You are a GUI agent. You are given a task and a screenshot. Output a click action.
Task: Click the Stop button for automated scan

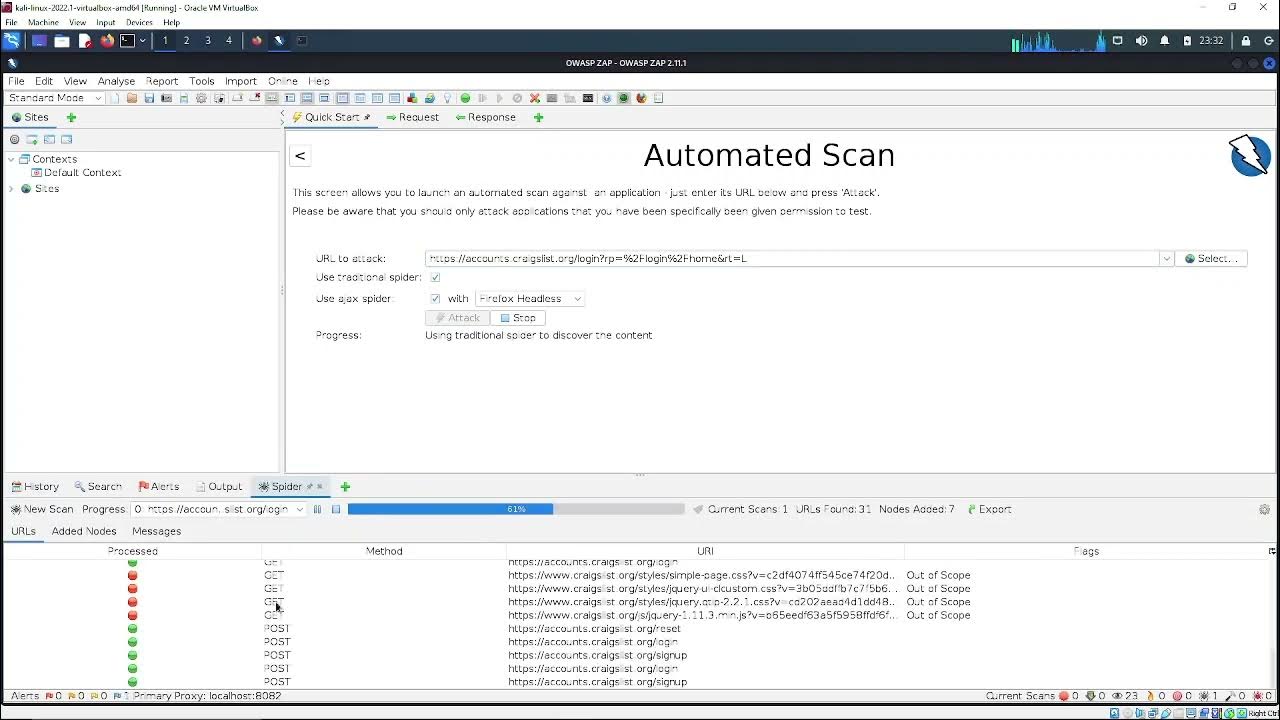pyautogui.click(x=518, y=318)
